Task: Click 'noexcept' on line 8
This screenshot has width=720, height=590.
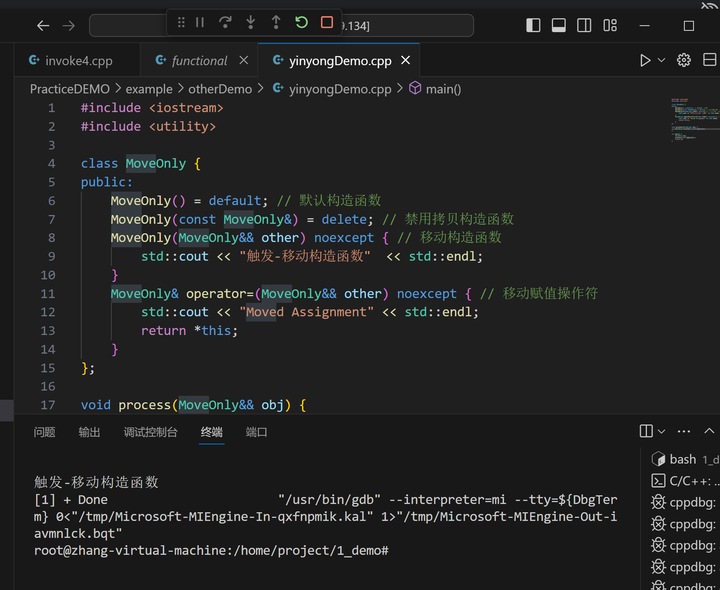Action: pos(344,238)
